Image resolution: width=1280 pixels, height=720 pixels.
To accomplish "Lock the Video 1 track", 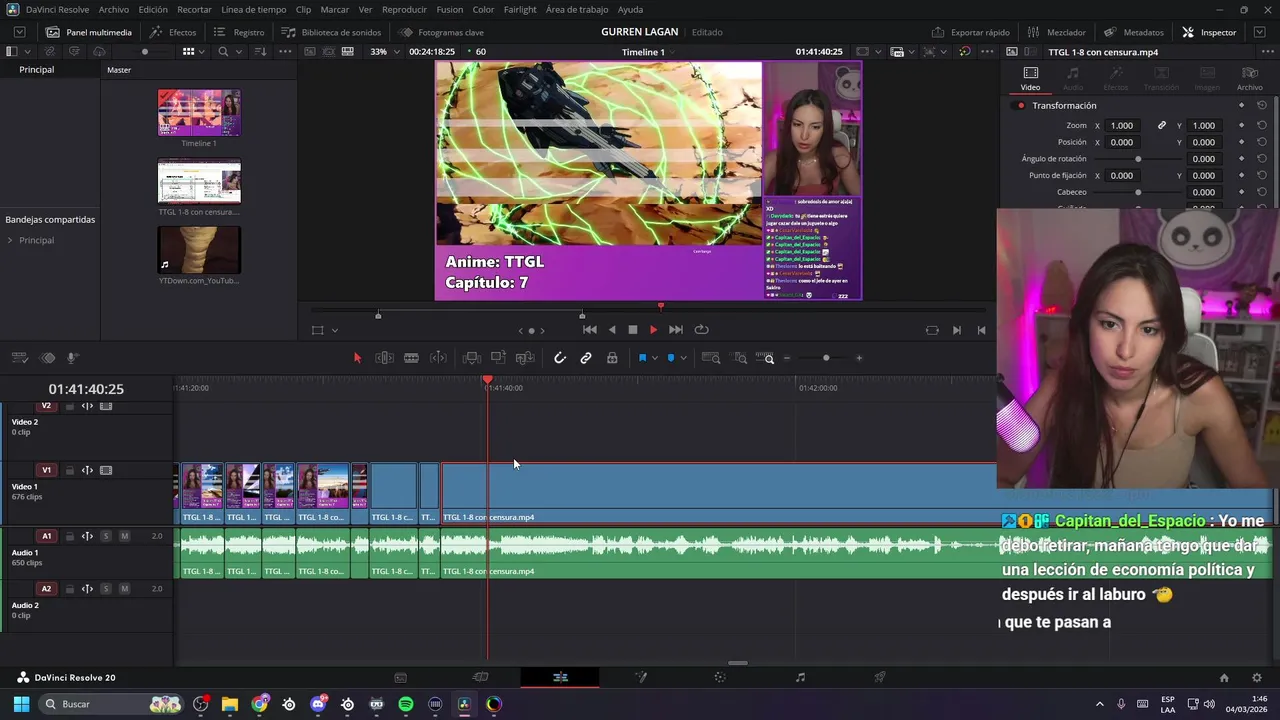I will 69,470.
